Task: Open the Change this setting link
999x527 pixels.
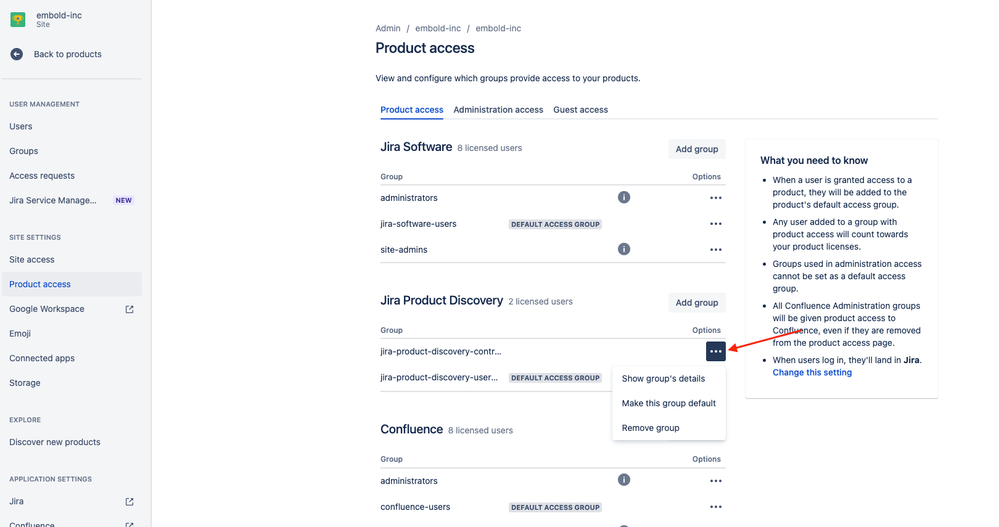Action: coord(812,373)
